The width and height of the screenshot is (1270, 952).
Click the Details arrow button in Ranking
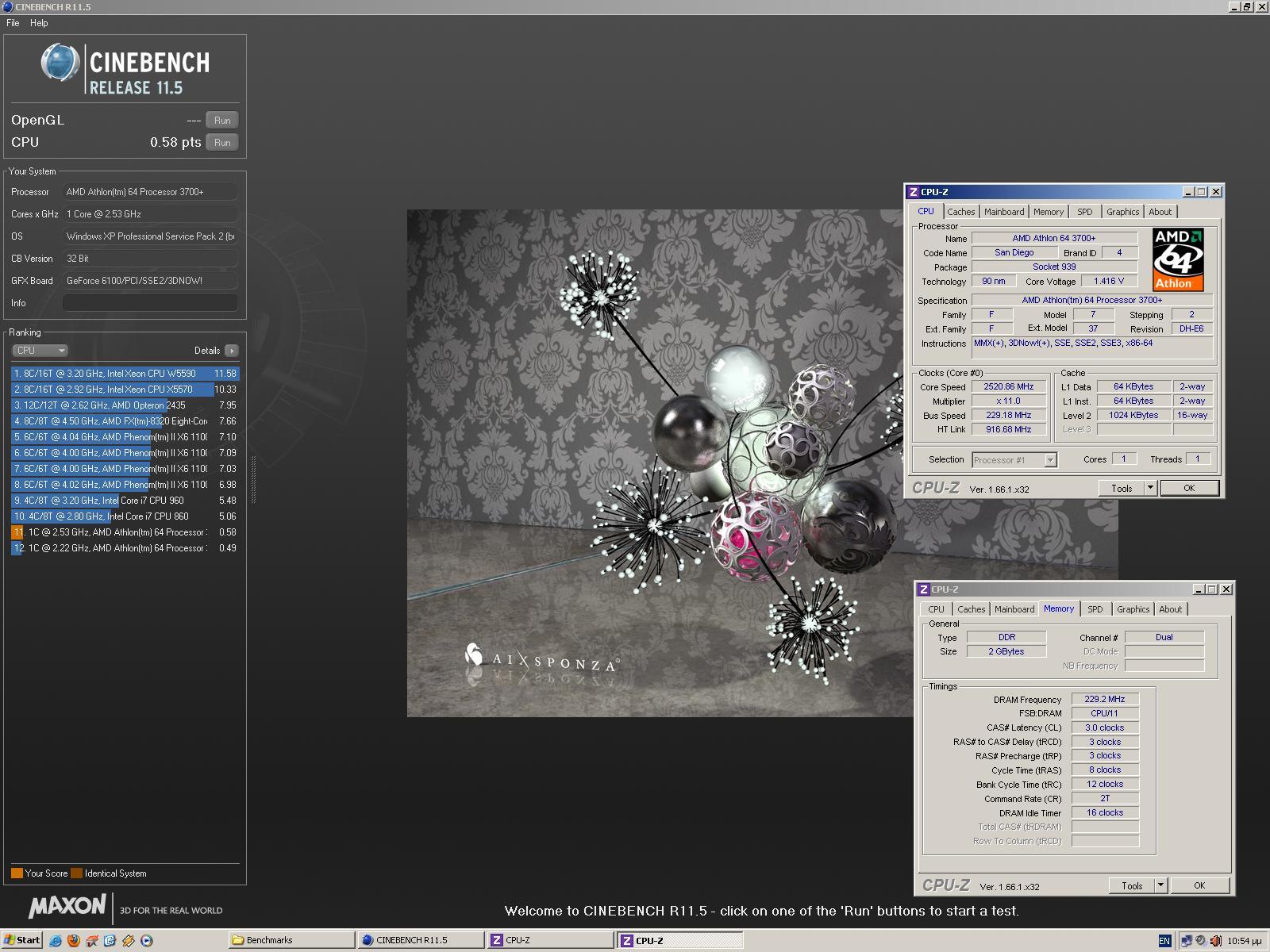(231, 351)
